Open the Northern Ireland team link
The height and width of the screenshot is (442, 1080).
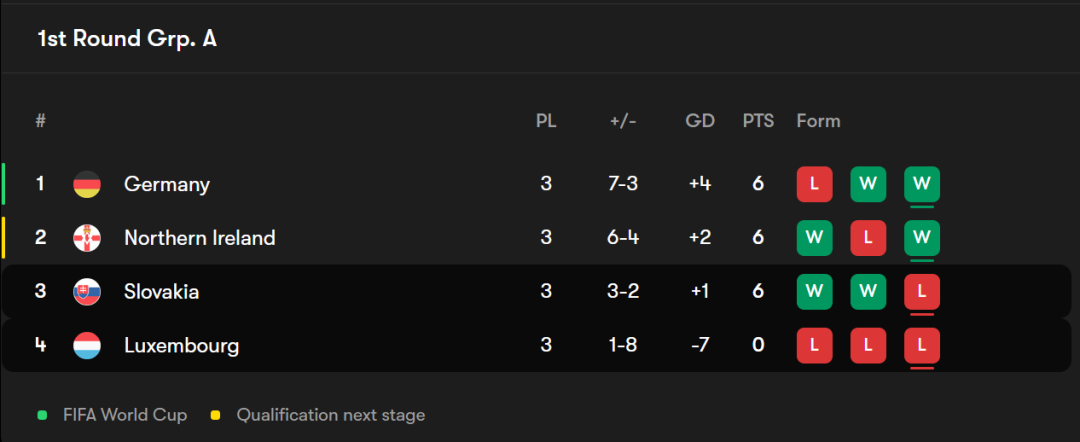(199, 238)
